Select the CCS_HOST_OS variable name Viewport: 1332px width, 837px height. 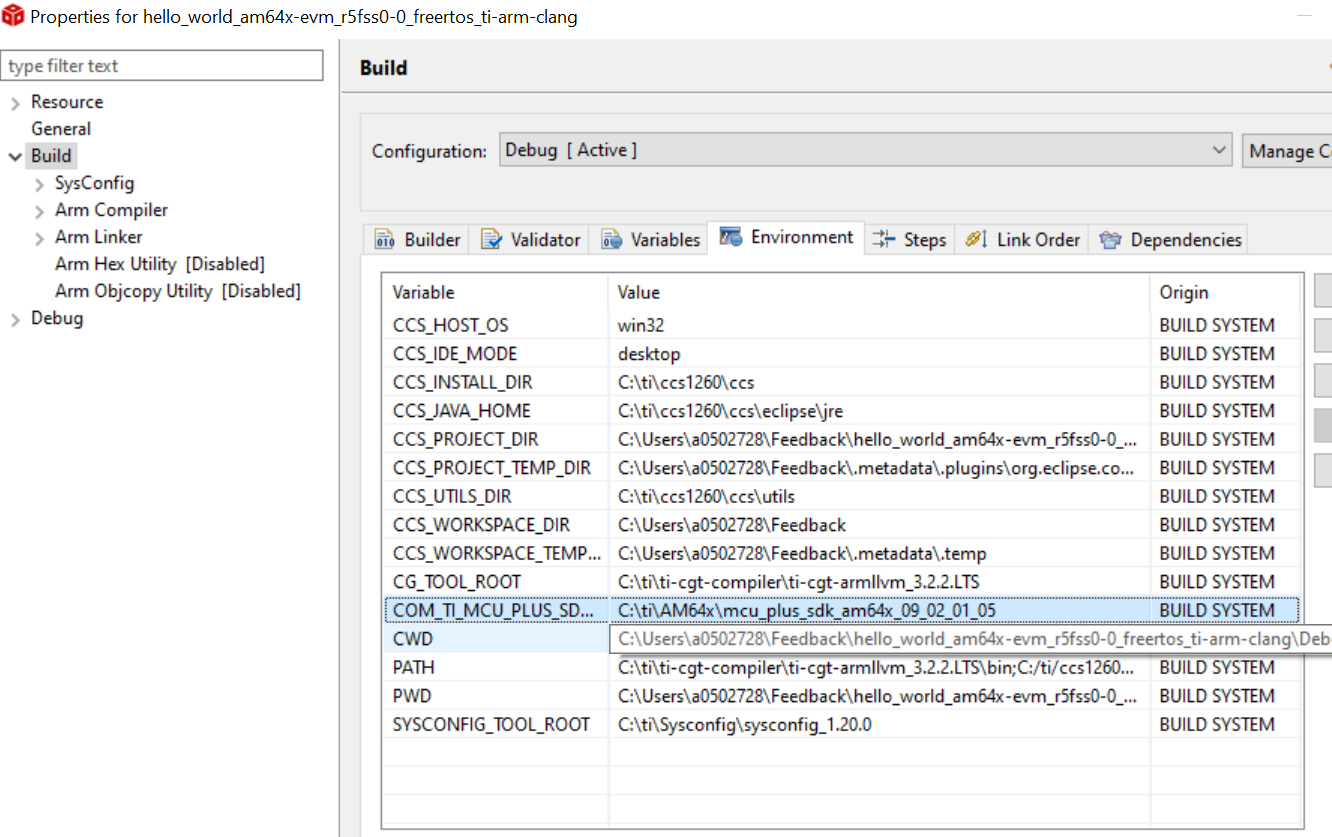pyautogui.click(x=450, y=325)
